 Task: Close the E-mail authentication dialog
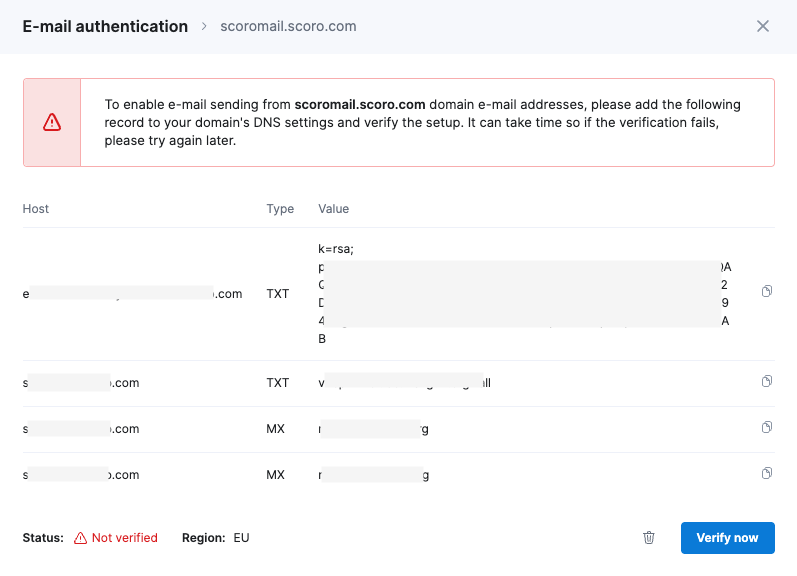[x=762, y=26]
